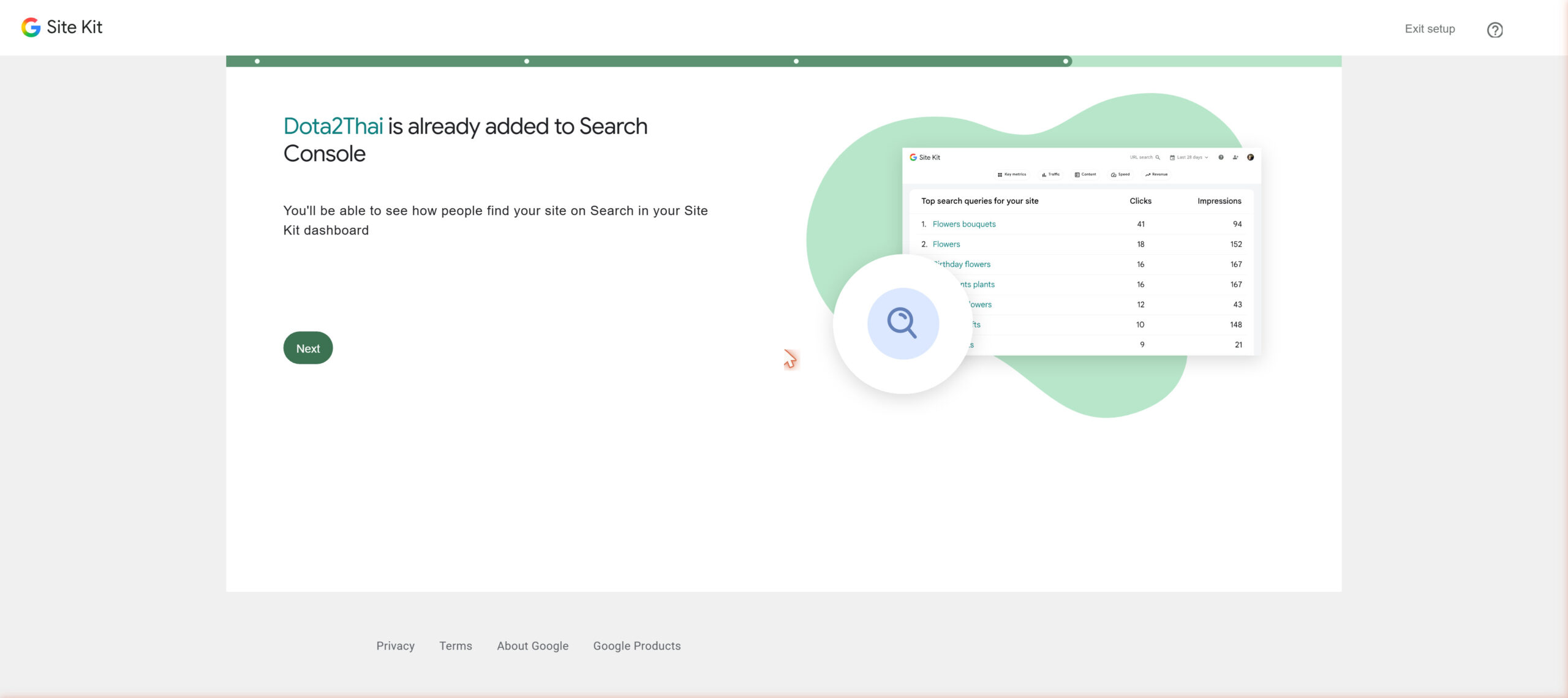
Task: Click the 'Clicks' column header in preview
Action: coord(1140,201)
